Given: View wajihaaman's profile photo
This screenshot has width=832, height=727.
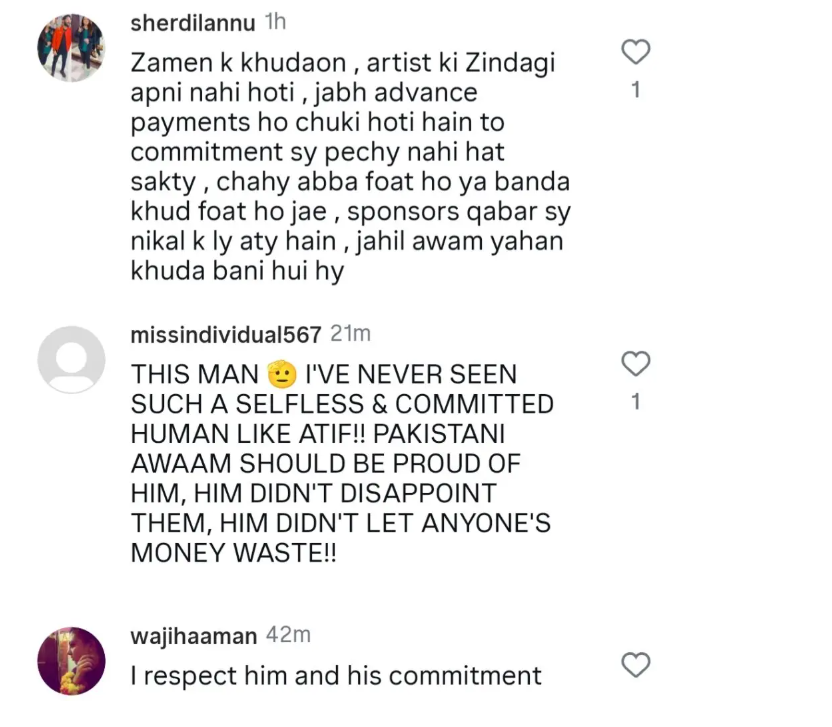Looking at the screenshot, I should [71, 661].
